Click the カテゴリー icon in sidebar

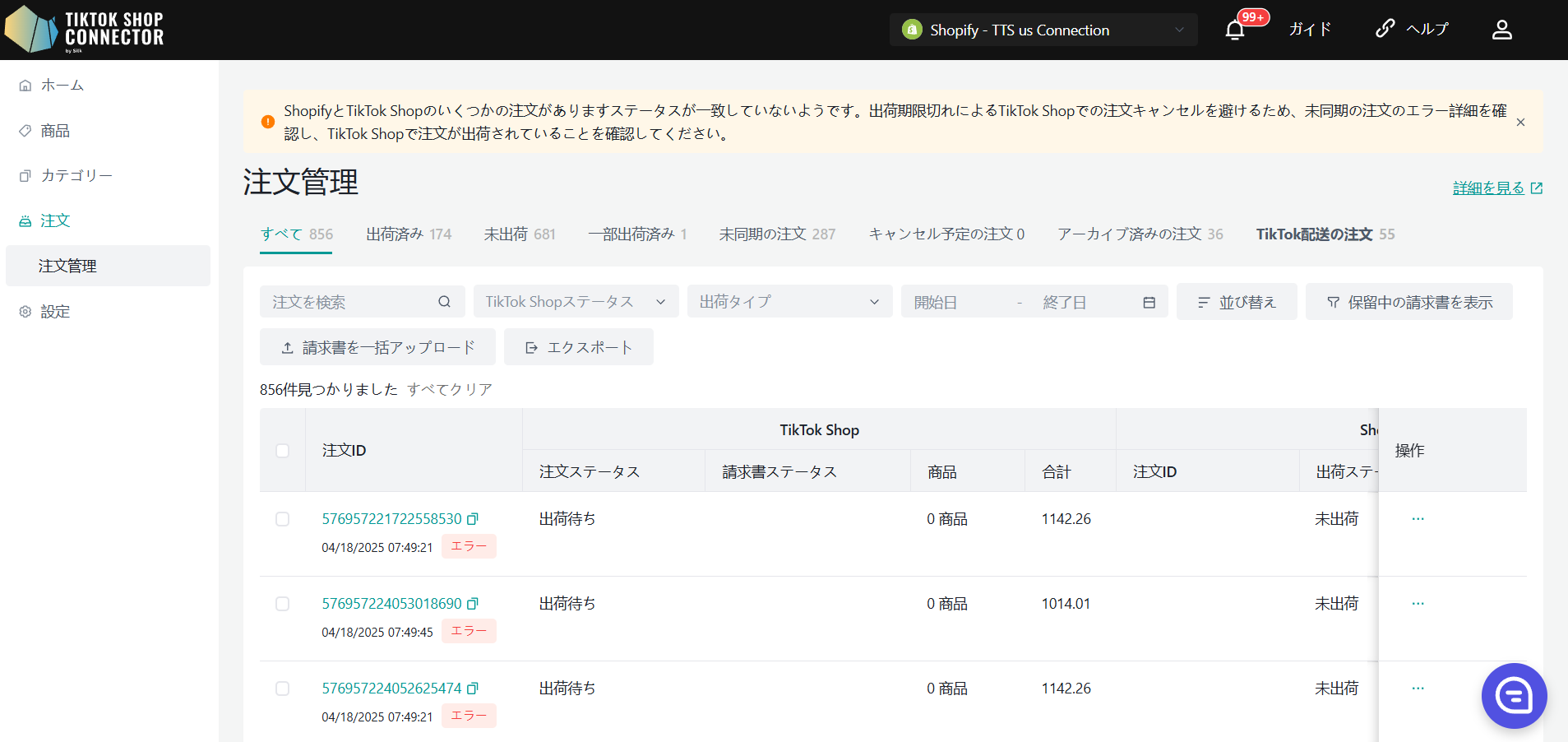25,176
